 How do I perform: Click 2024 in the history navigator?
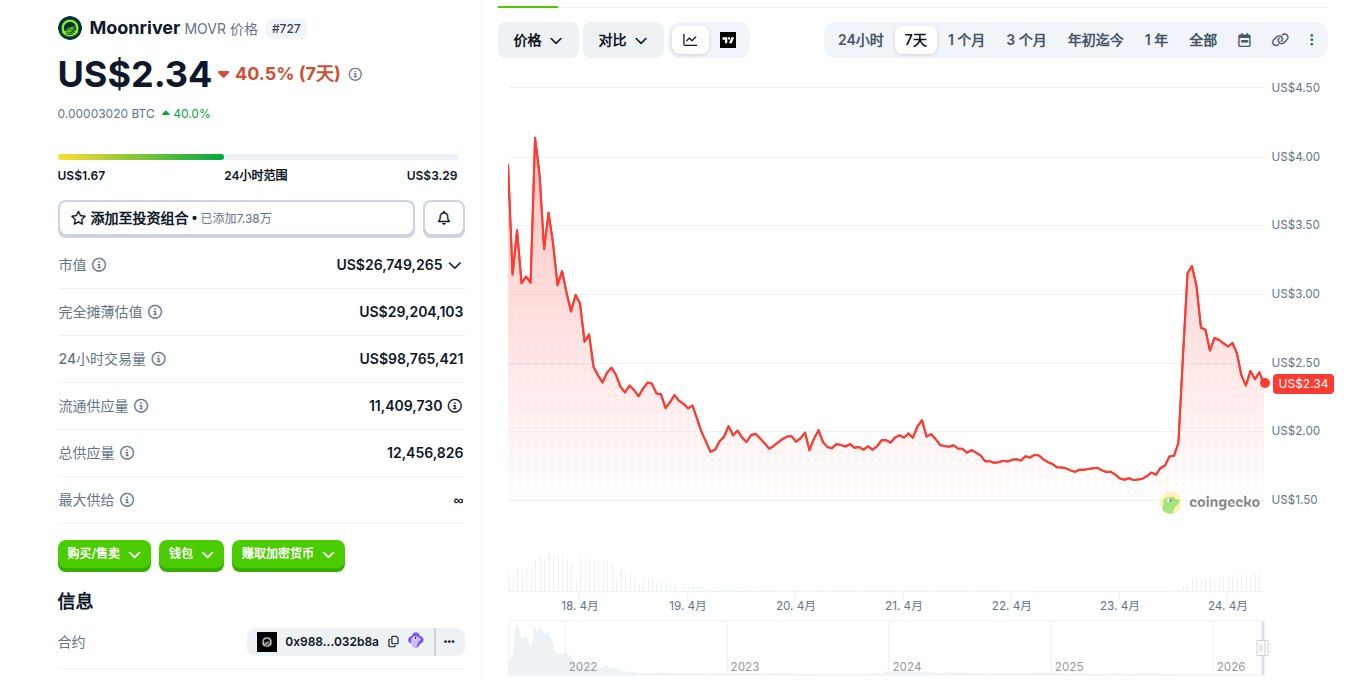pos(907,666)
